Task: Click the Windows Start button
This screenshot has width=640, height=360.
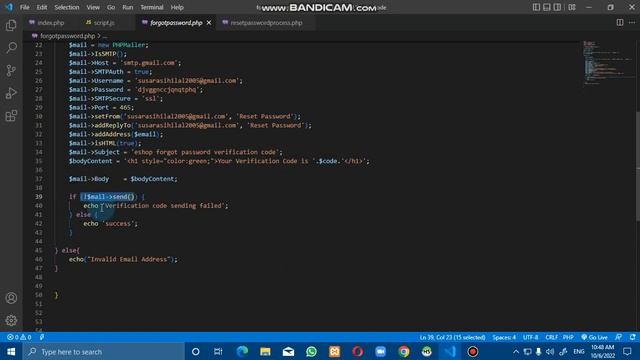Action: pyautogui.click(x=11, y=351)
